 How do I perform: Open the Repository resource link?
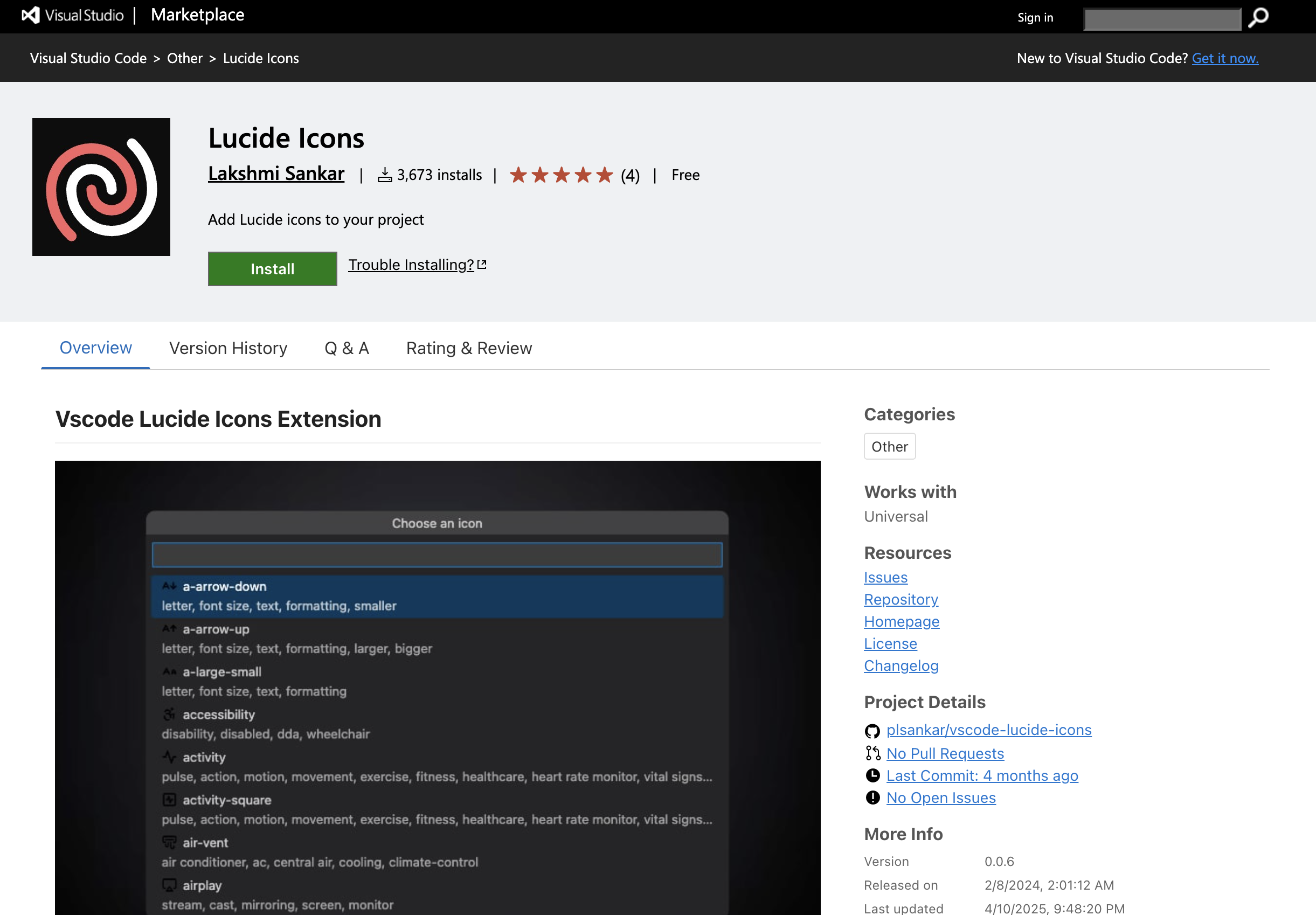(901, 600)
